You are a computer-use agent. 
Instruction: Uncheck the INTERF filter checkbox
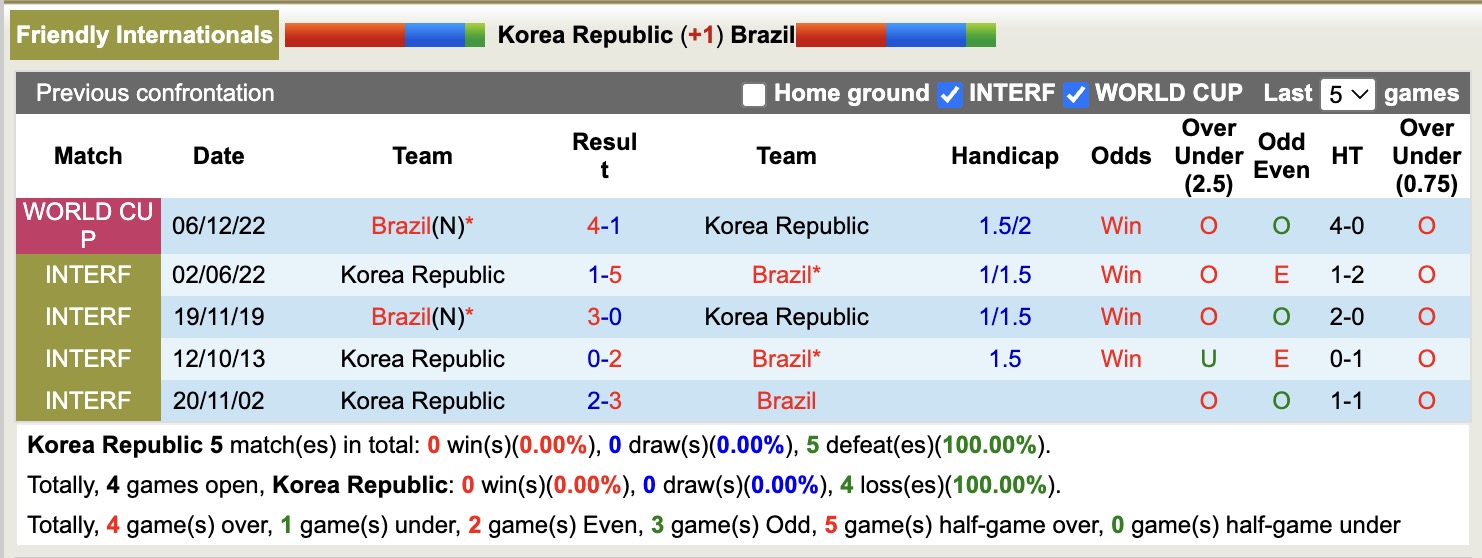pos(949,95)
